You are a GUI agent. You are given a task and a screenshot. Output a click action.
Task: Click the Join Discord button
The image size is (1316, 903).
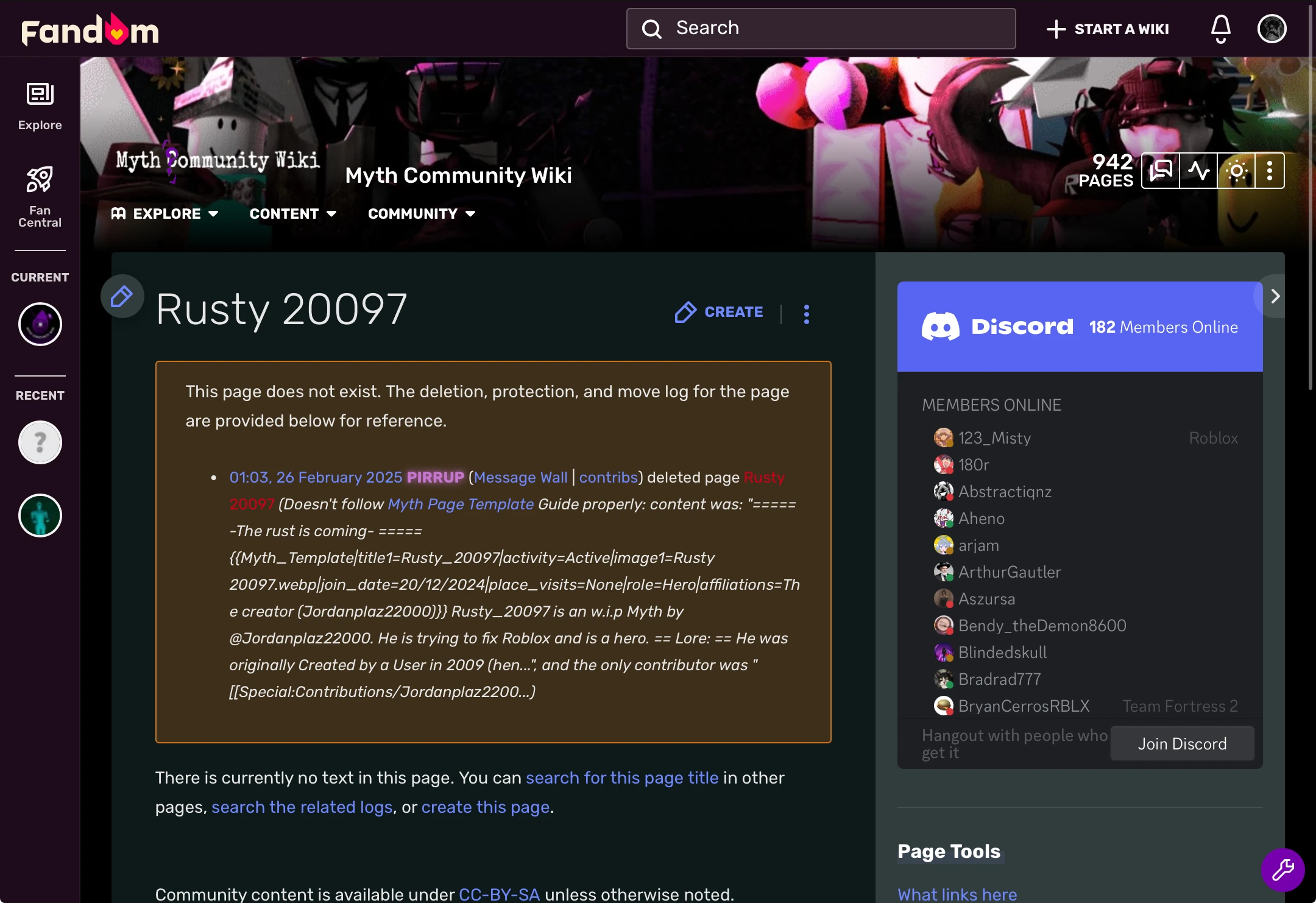[1182, 744]
